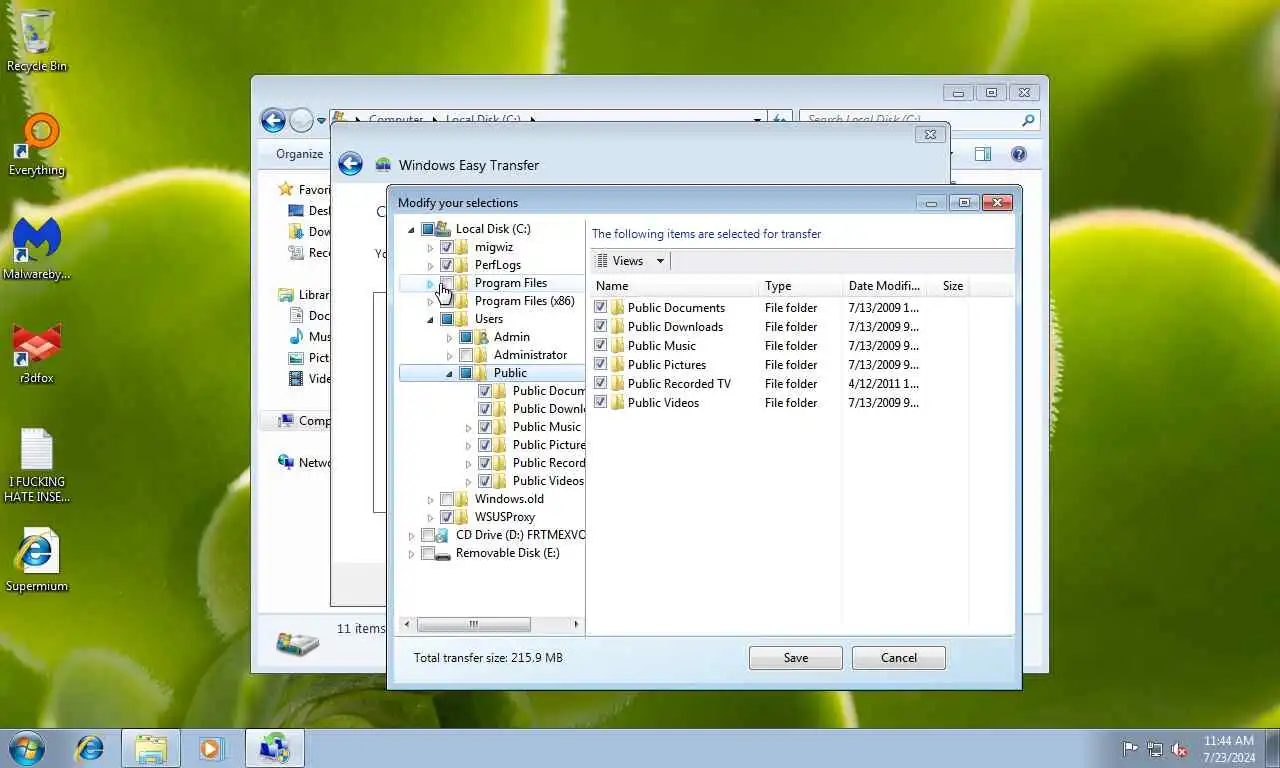Sort by the Type column header
The height and width of the screenshot is (768, 1280).
click(801, 286)
